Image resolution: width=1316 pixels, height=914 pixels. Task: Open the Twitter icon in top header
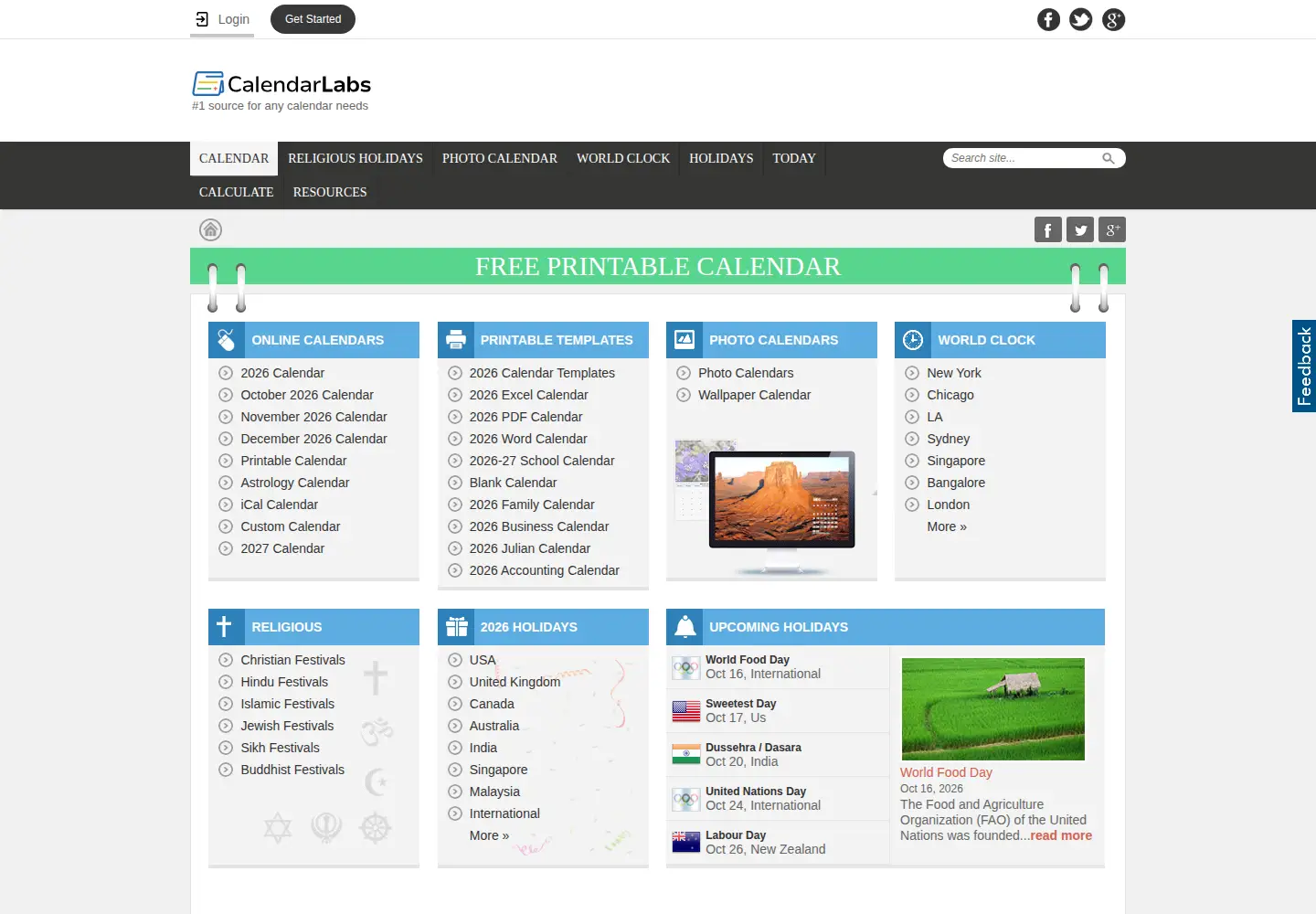tap(1080, 19)
